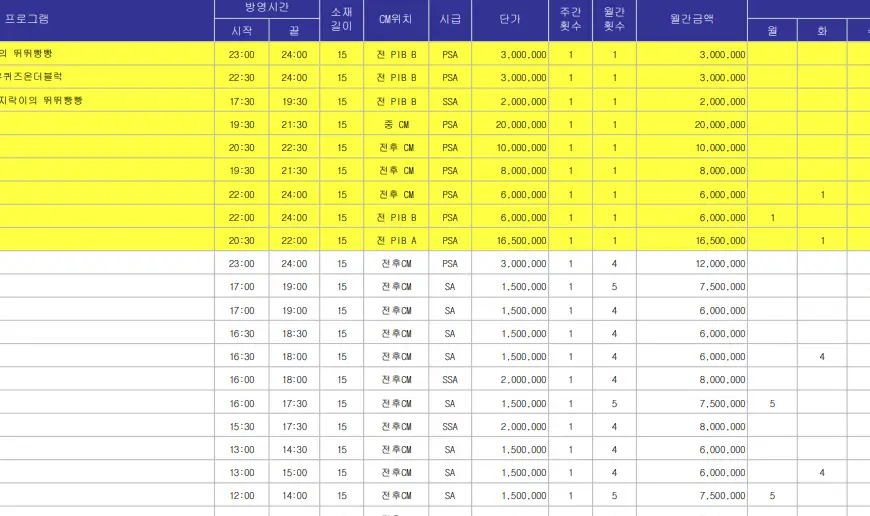Image resolution: width=870 pixels, height=516 pixels.
Task: Click the 22:30 end time cell
Action: [294, 148]
